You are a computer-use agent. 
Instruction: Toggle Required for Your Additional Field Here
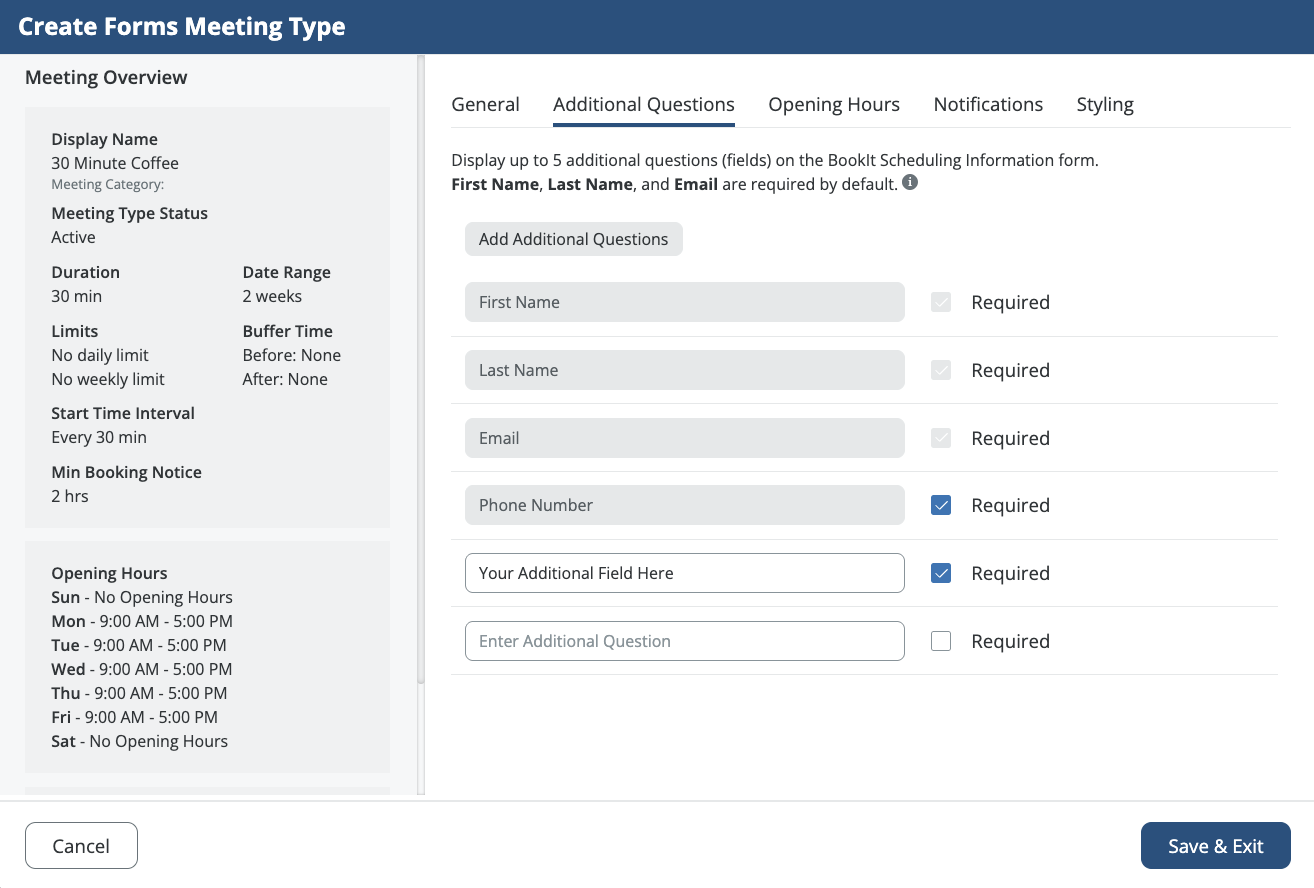(x=941, y=574)
